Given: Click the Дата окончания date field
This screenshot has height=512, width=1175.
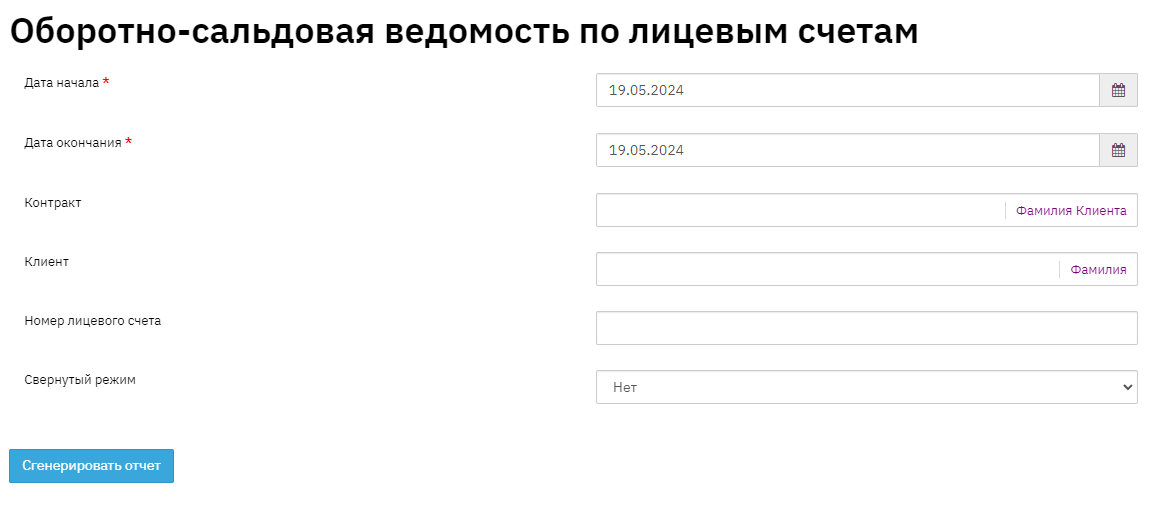Looking at the screenshot, I should pos(847,151).
